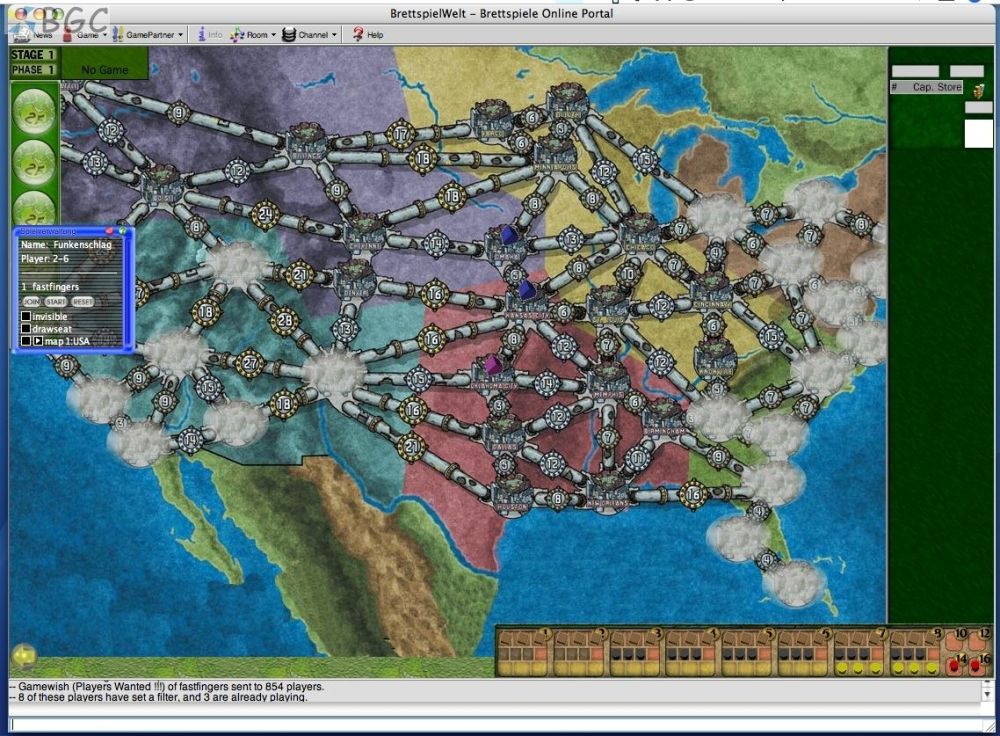1000x736 pixels.
Task: Click the connection cost token 27
Action: pos(249,364)
